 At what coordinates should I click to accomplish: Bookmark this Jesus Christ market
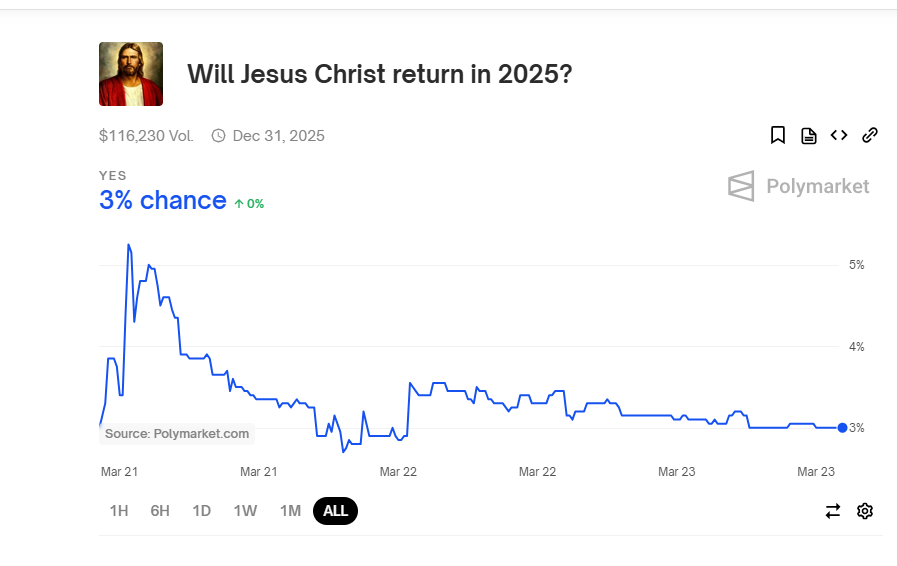point(777,136)
